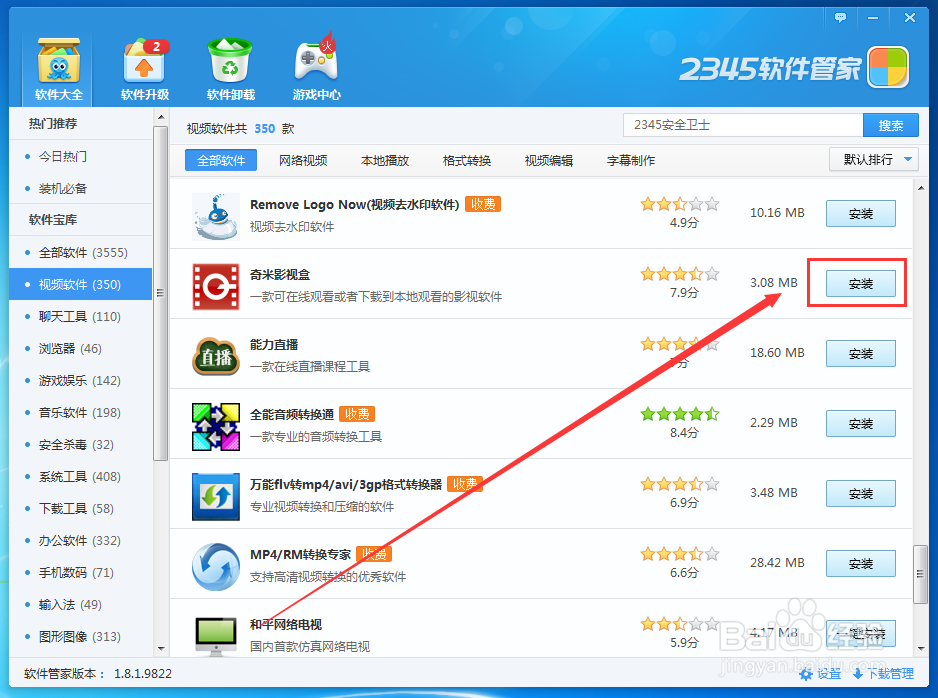The height and width of the screenshot is (698, 938).
Task: Select 浏览器 (46) category
Action: click(81, 348)
